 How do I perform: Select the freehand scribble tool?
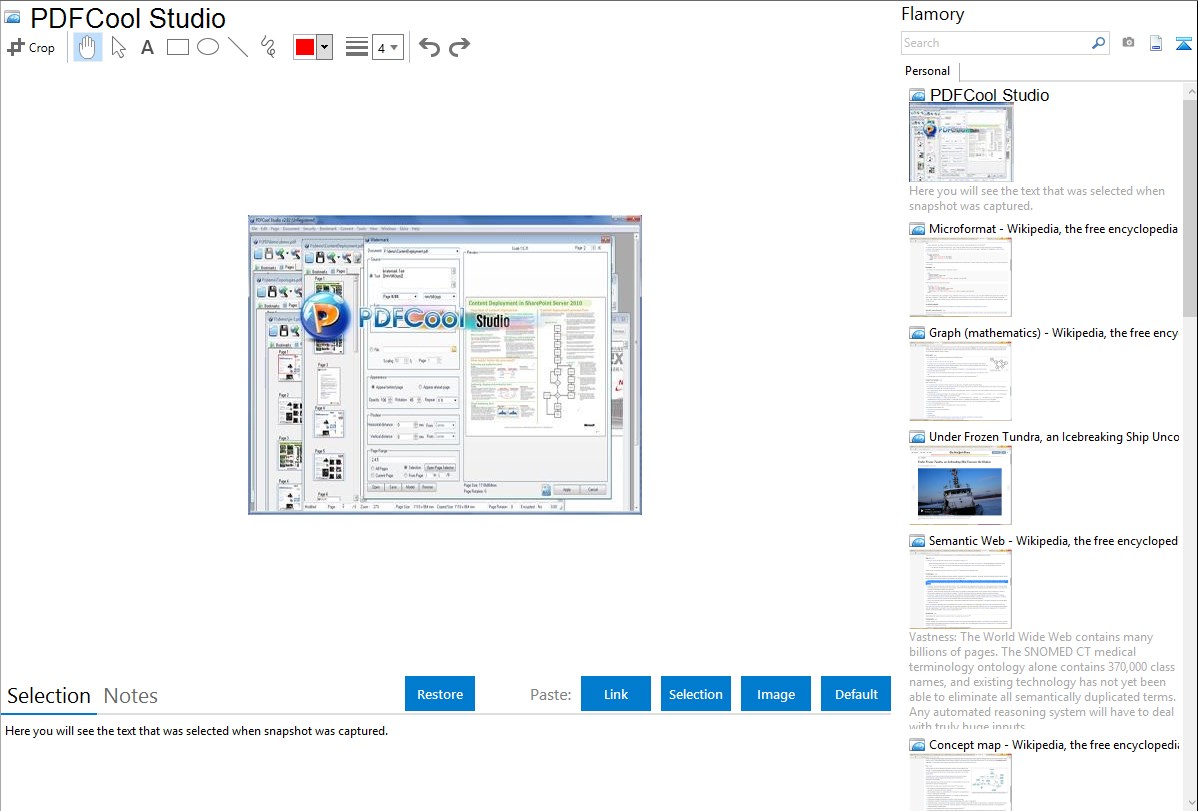pyautogui.click(x=268, y=47)
